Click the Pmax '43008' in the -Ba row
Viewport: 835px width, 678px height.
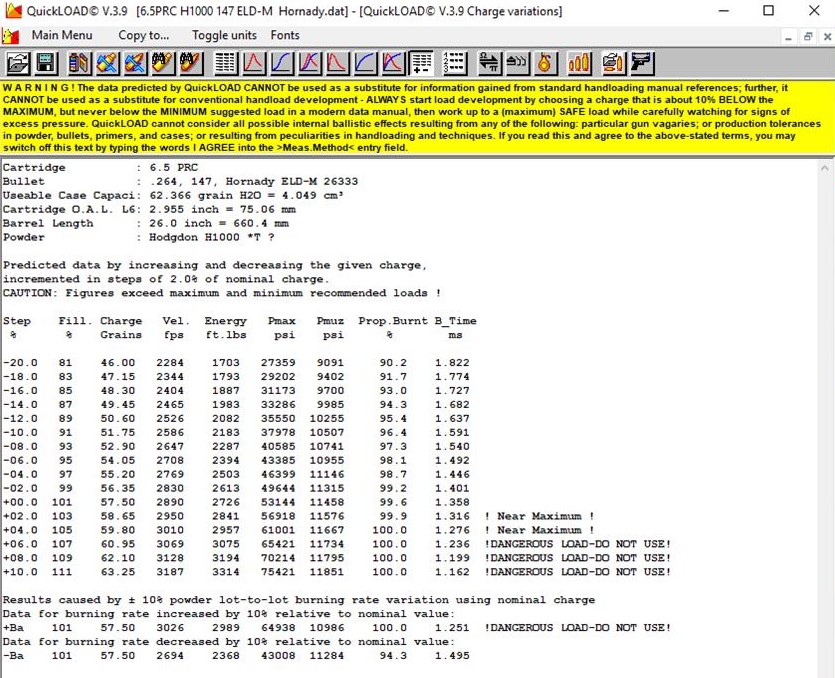(x=278, y=656)
